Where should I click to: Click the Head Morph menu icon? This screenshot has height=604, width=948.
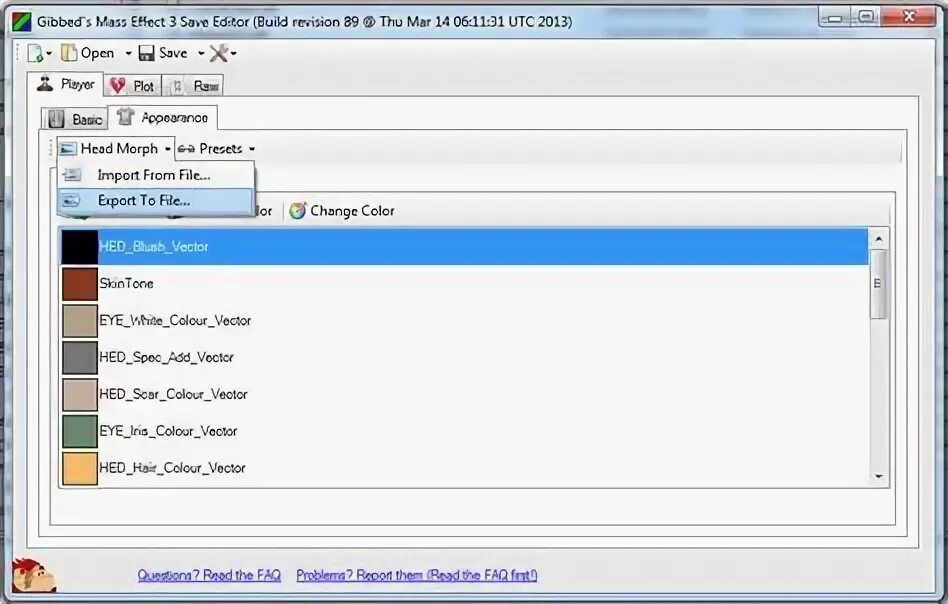pos(68,149)
